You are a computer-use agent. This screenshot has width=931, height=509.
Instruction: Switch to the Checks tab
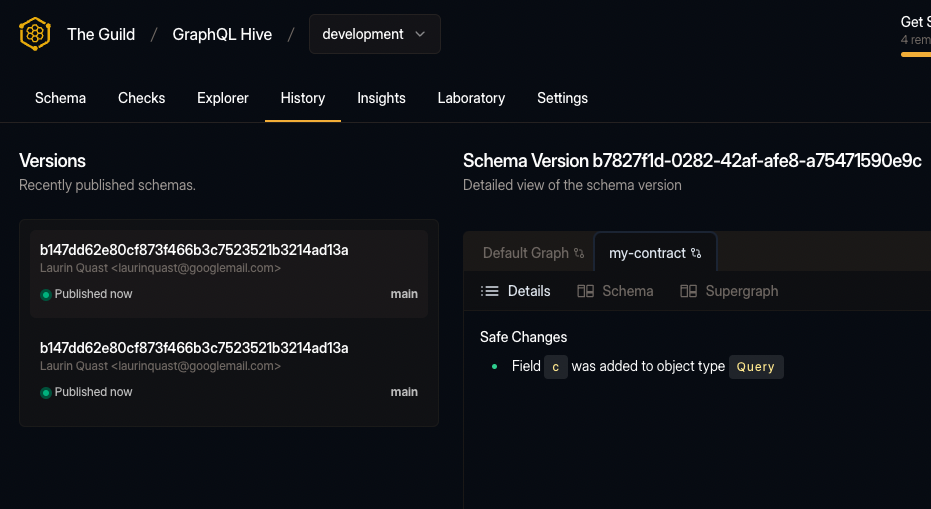click(x=141, y=98)
